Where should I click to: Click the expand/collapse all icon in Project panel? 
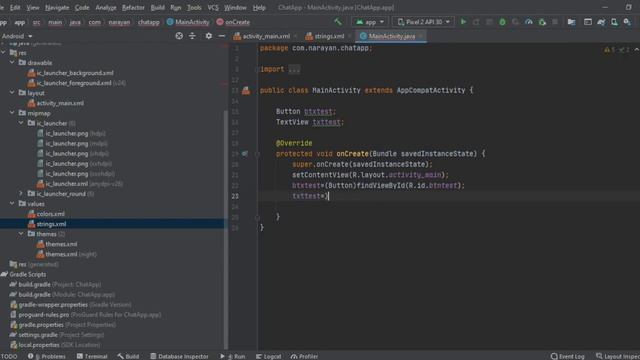[192, 36]
